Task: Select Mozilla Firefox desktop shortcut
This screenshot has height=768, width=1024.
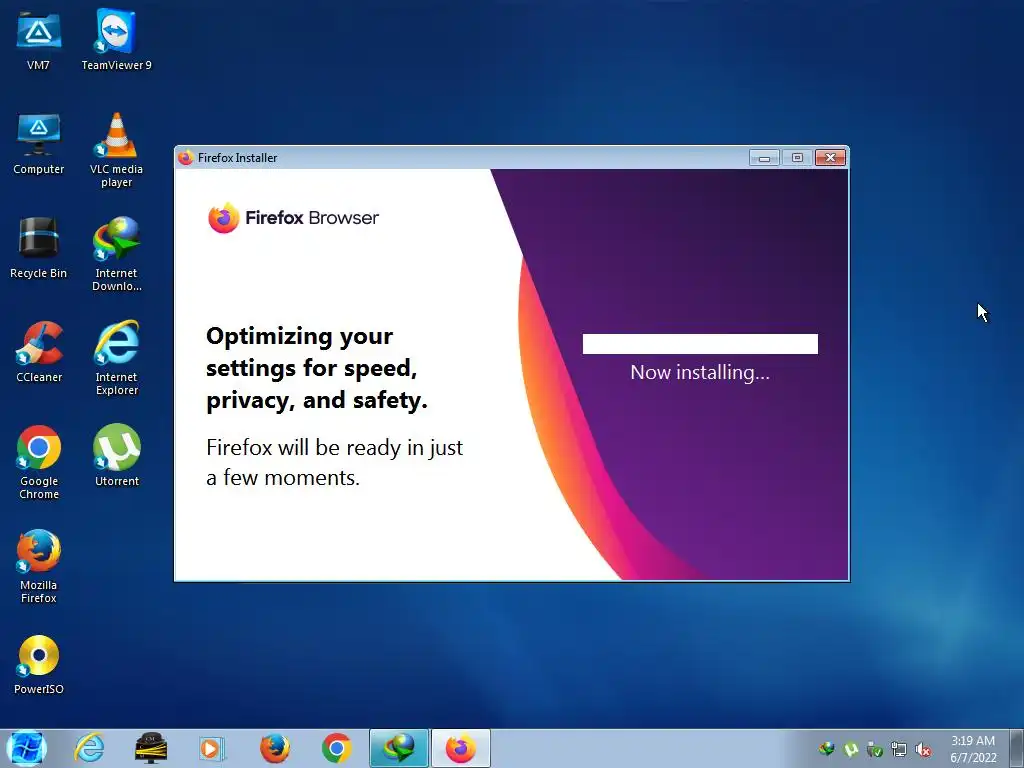Action: [39, 566]
